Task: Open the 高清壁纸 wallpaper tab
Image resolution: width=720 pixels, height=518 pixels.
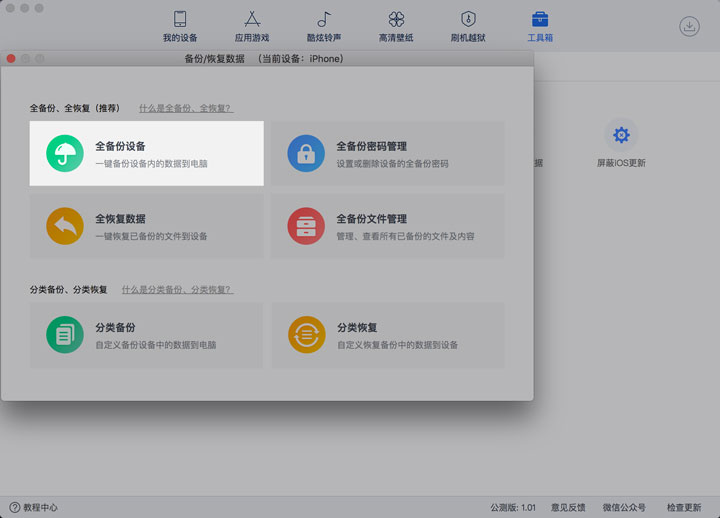Action: [x=396, y=26]
